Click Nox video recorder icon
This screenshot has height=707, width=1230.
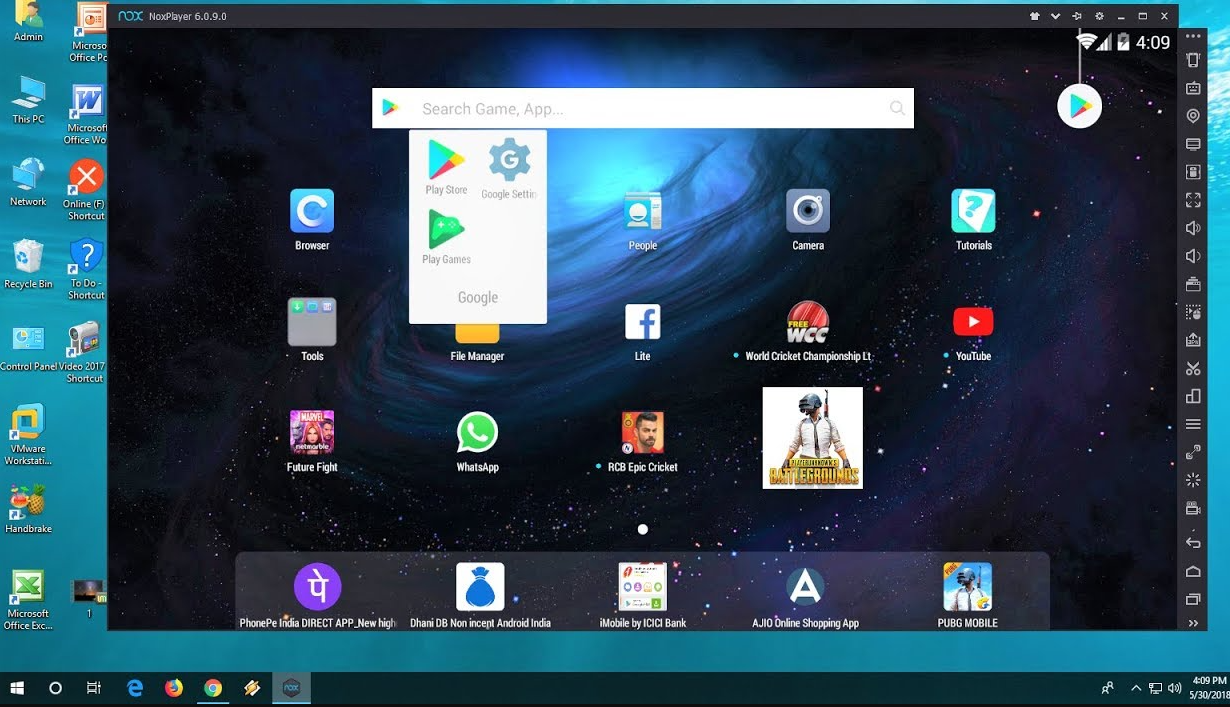tap(1193, 508)
